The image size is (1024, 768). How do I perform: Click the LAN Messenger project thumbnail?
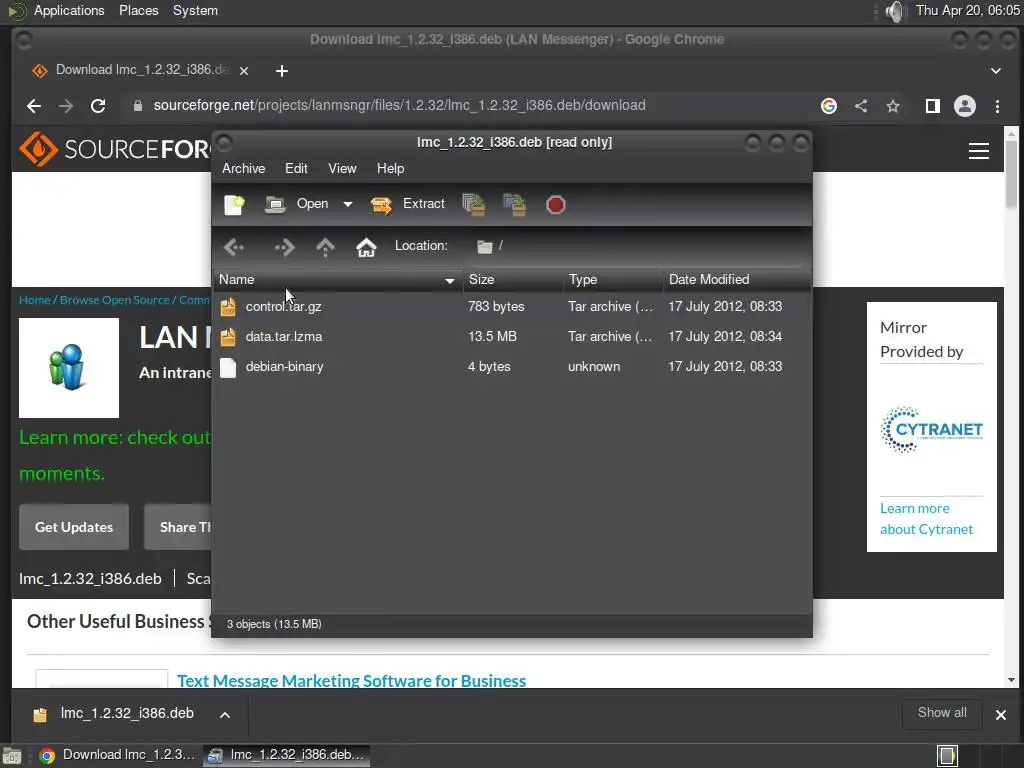coord(69,368)
